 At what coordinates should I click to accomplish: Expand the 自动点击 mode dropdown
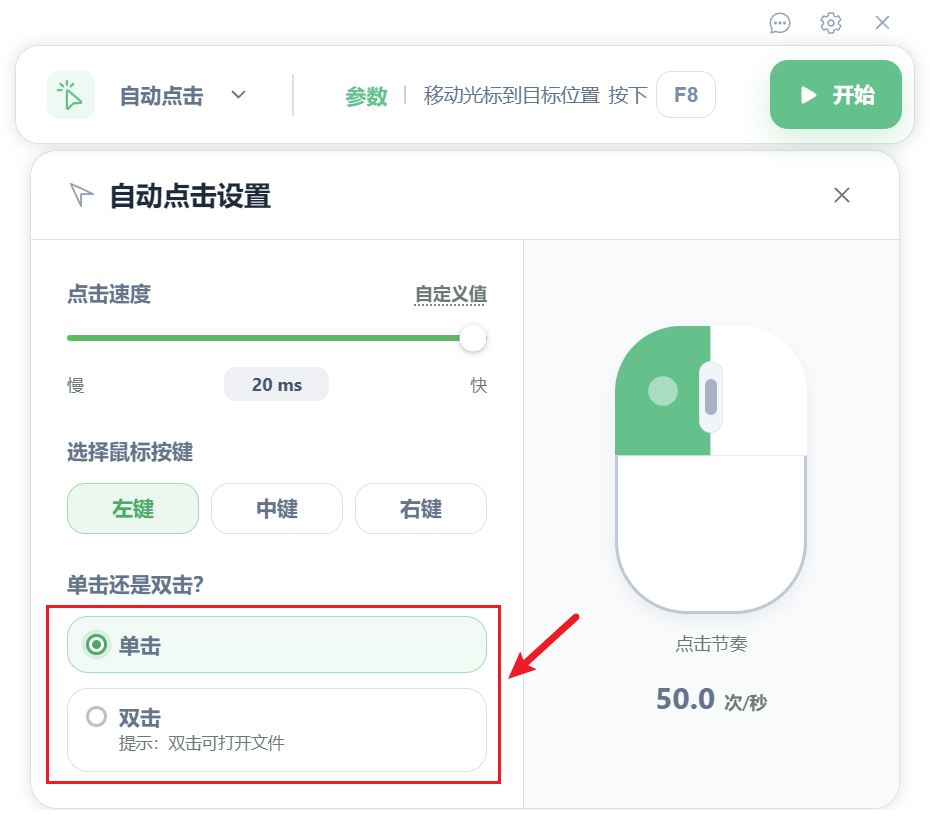(238, 95)
